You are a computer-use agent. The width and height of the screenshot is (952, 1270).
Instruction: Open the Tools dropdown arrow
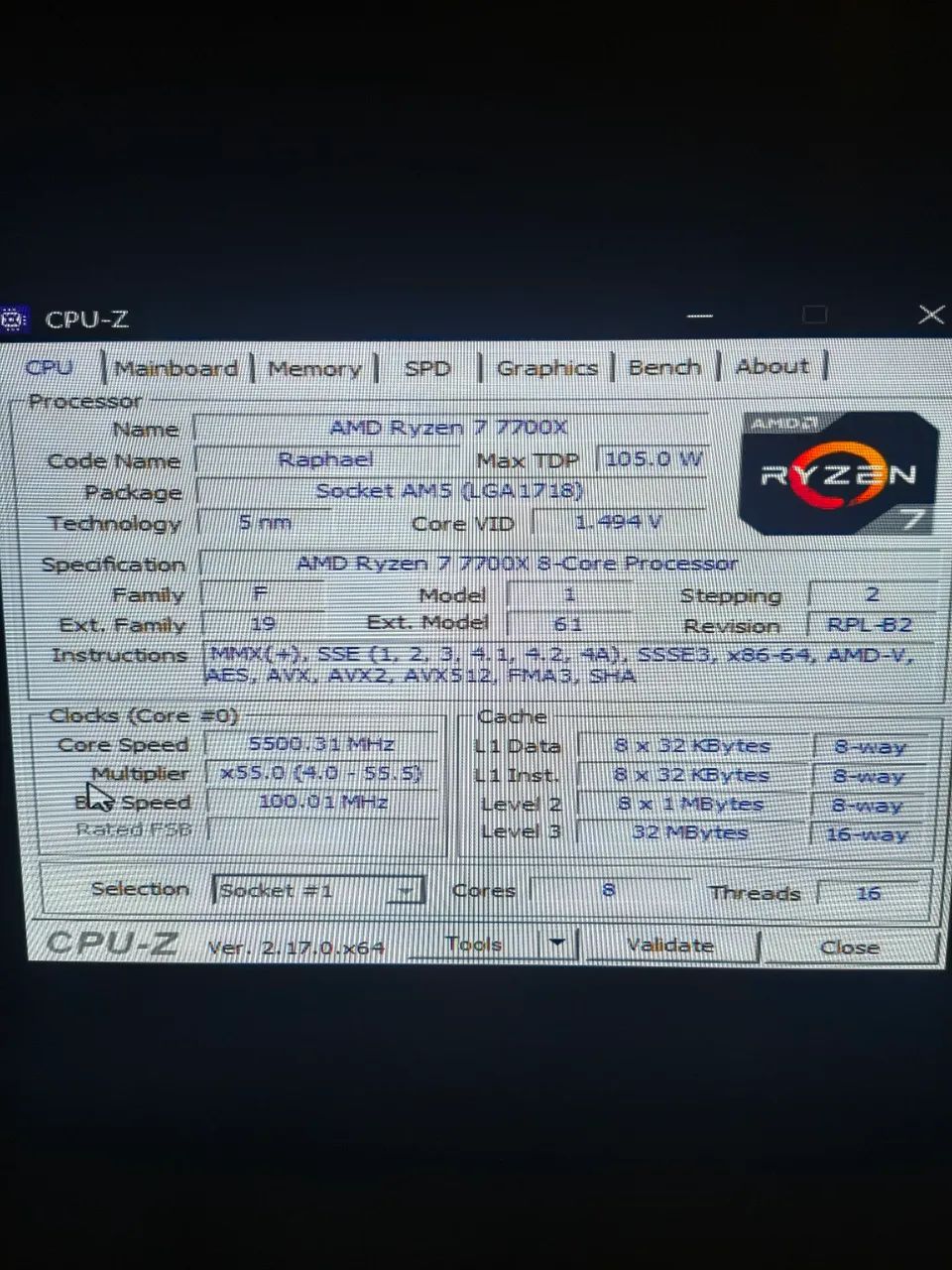click(x=558, y=944)
